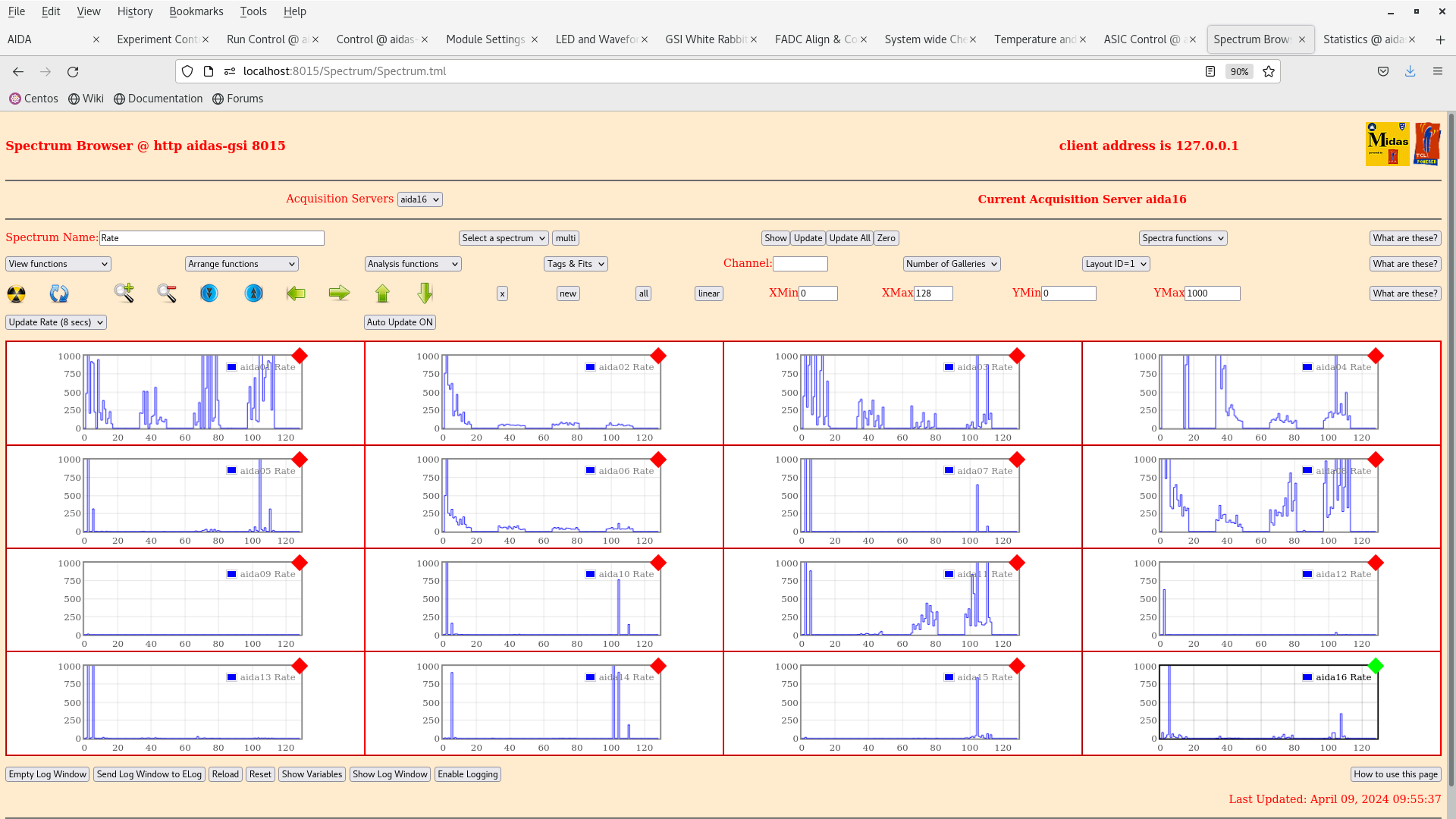This screenshot has height=819, width=1456.
Task: Click red diamond marker on aida01 Rate
Action: (x=300, y=356)
